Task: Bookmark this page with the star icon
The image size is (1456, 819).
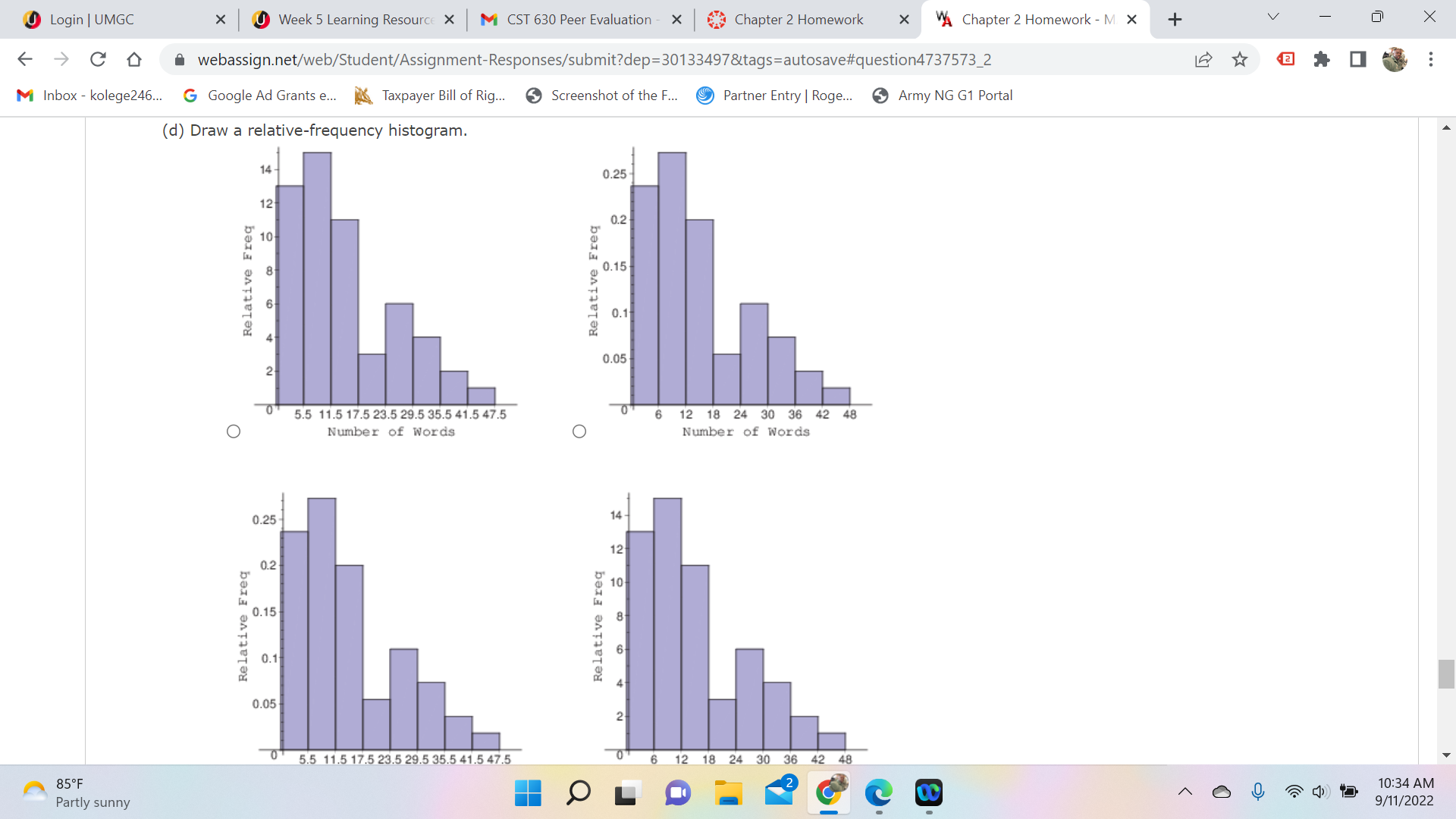Action: pyautogui.click(x=1240, y=59)
